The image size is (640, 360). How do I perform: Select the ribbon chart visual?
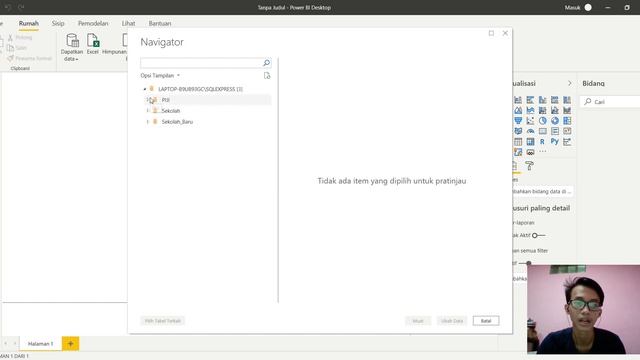[567, 110]
